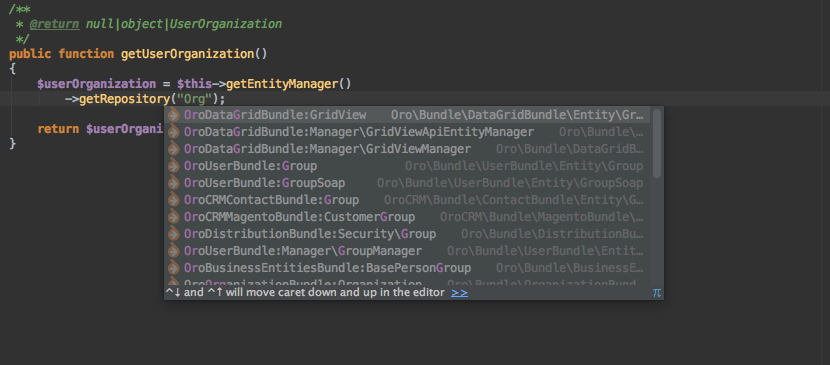Screen dimensions: 830x365
Task: Click Oro\Bundle\UserBundle\Entity\Group namespace path
Action: [x=524, y=166]
